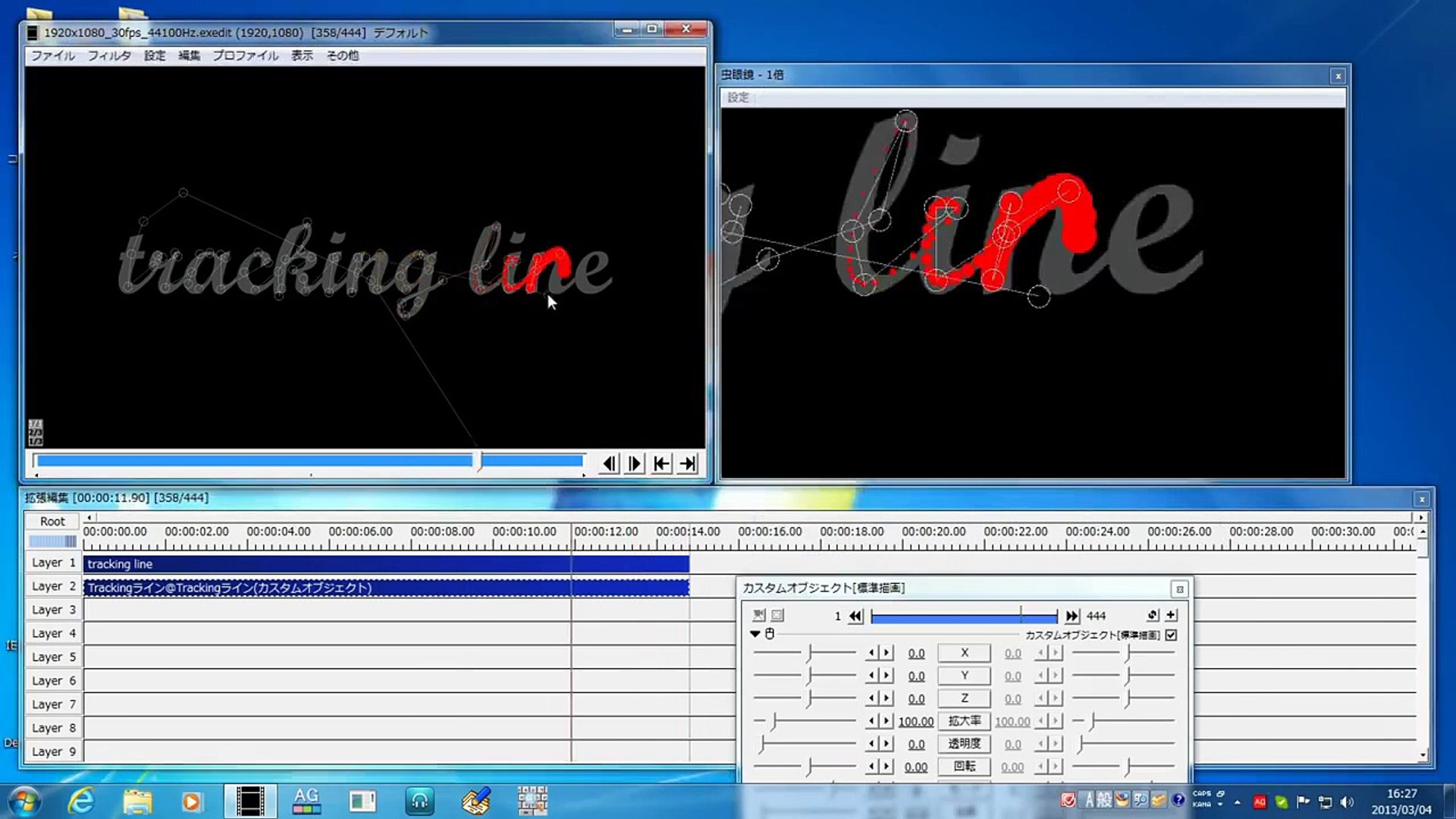This screenshot has width=1456, height=819.
Task: Click the 透明度 parameter button
Action: click(x=964, y=744)
